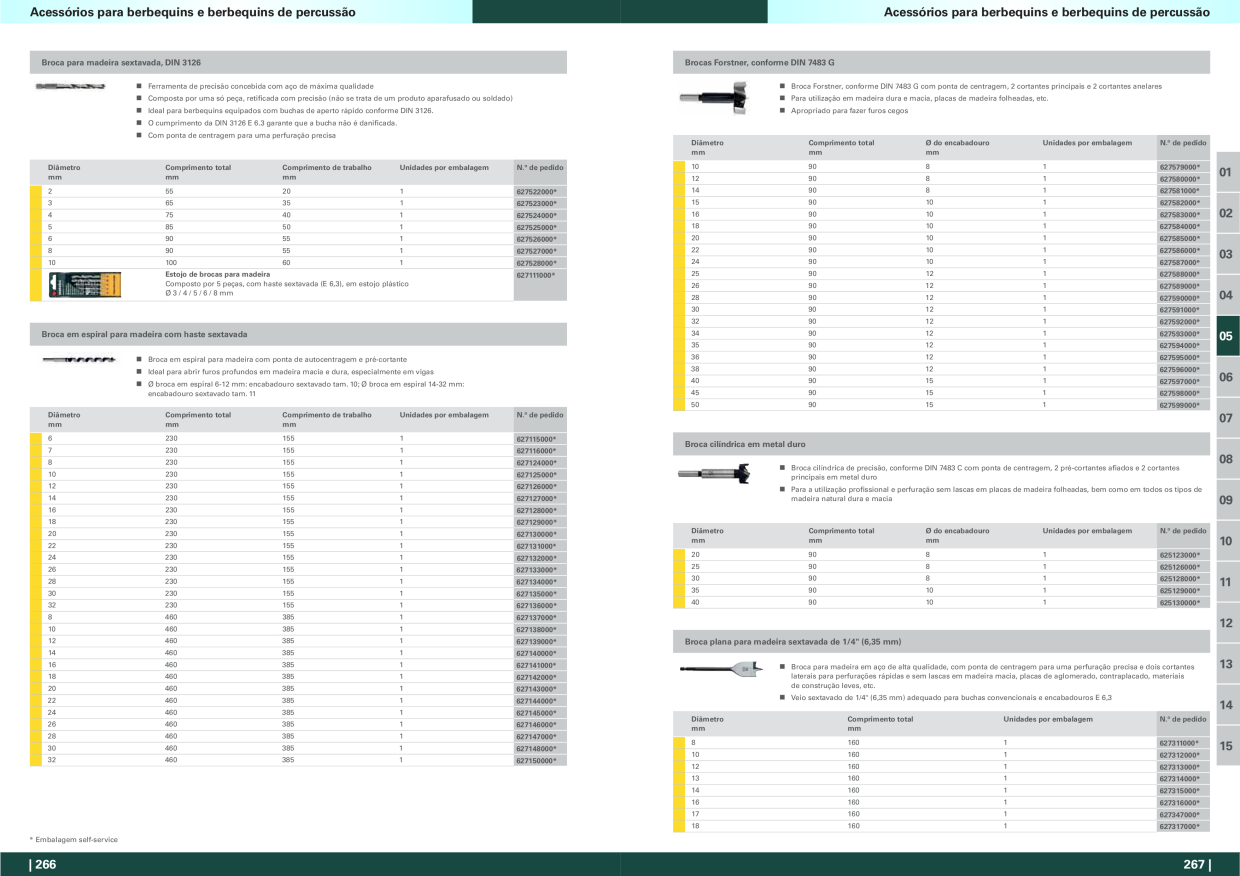The height and width of the screenshot is (876, 1240).
Task: Click bullet about 'Veio sextavado de 1/4"'
Action: [951, 697]
